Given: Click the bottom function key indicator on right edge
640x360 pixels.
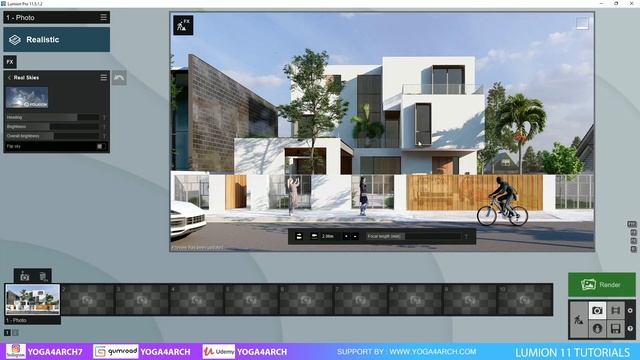Looking at the screenshot, I should 633,249.
